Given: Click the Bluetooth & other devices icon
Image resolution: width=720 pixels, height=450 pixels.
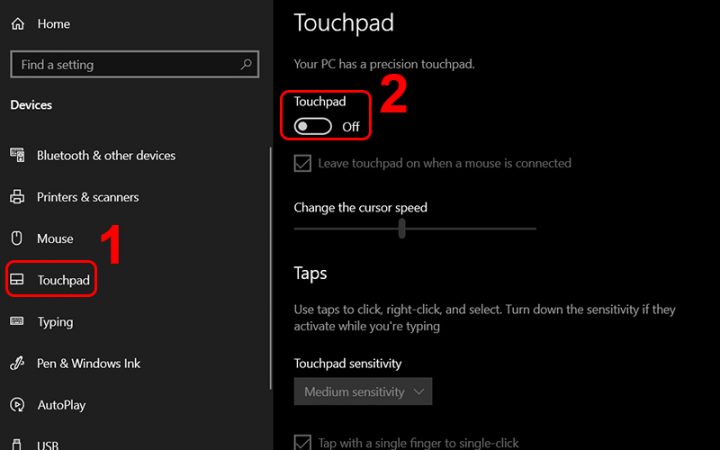Looking at the screenshot, I should point(17,155).
